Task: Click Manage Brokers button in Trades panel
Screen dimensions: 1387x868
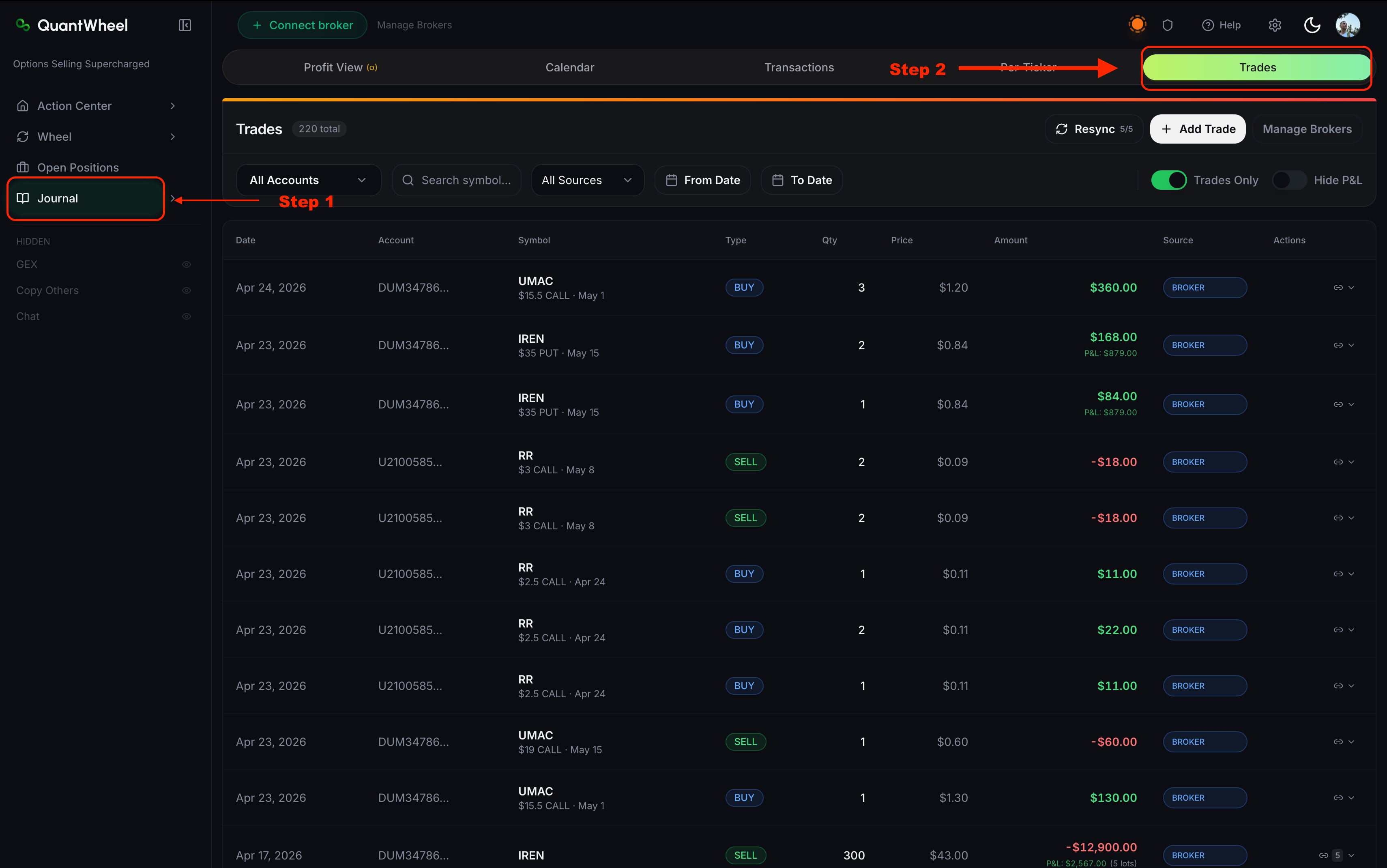Action: pos(1307,129)
